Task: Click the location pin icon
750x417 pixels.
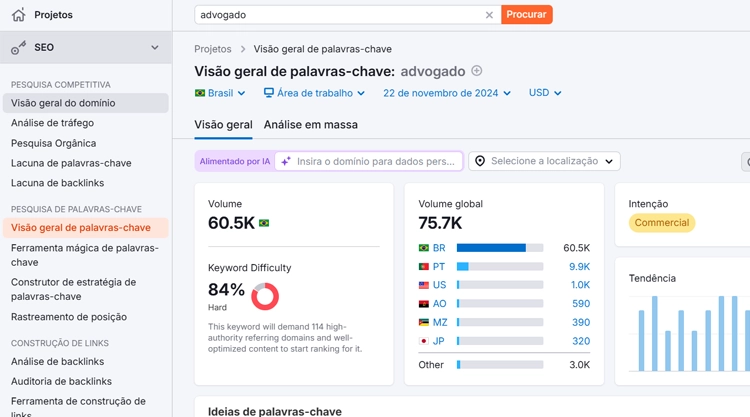Action: pyautogui.click(x=480, y=161)
